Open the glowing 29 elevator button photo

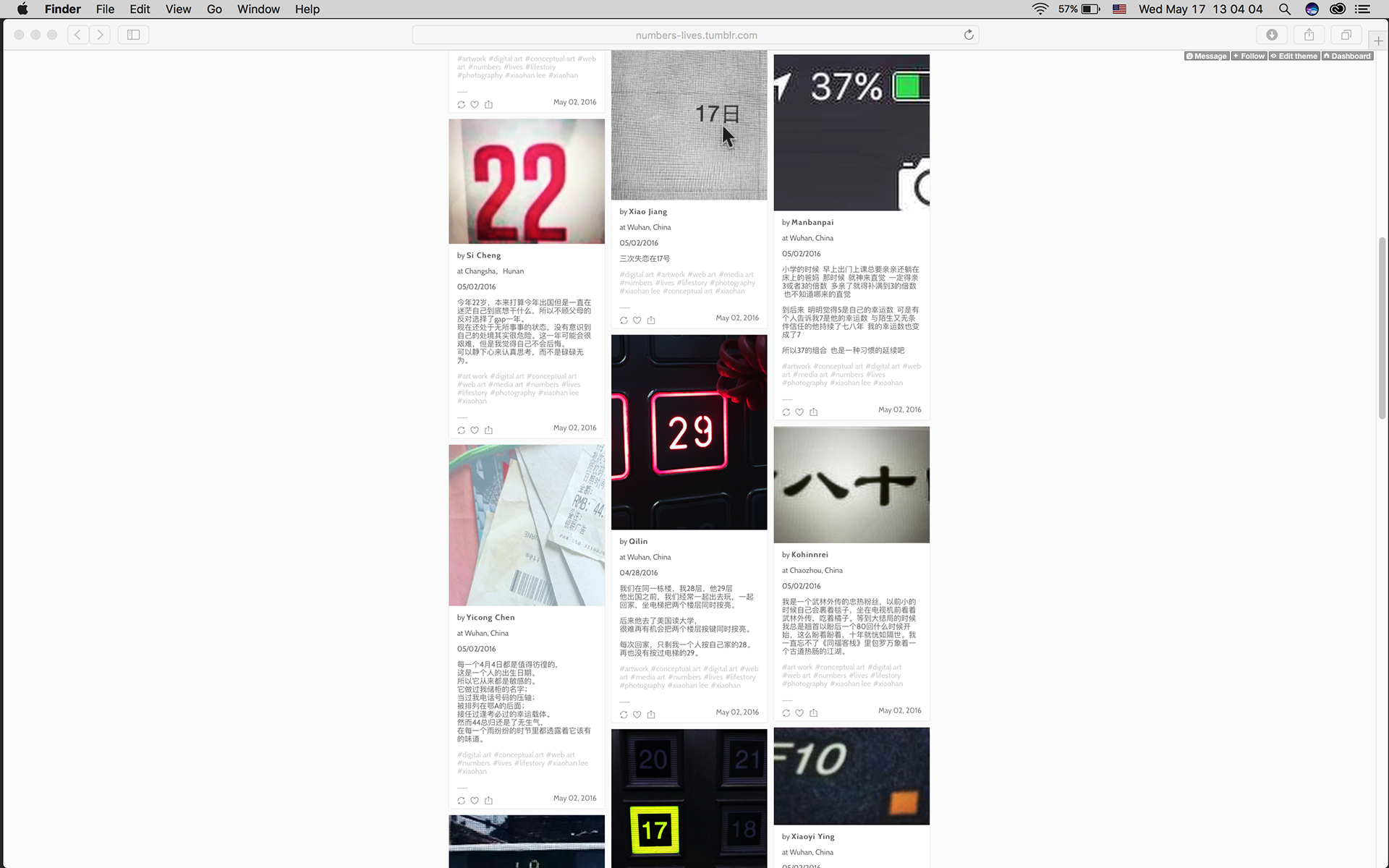click(x=689, y=432)
